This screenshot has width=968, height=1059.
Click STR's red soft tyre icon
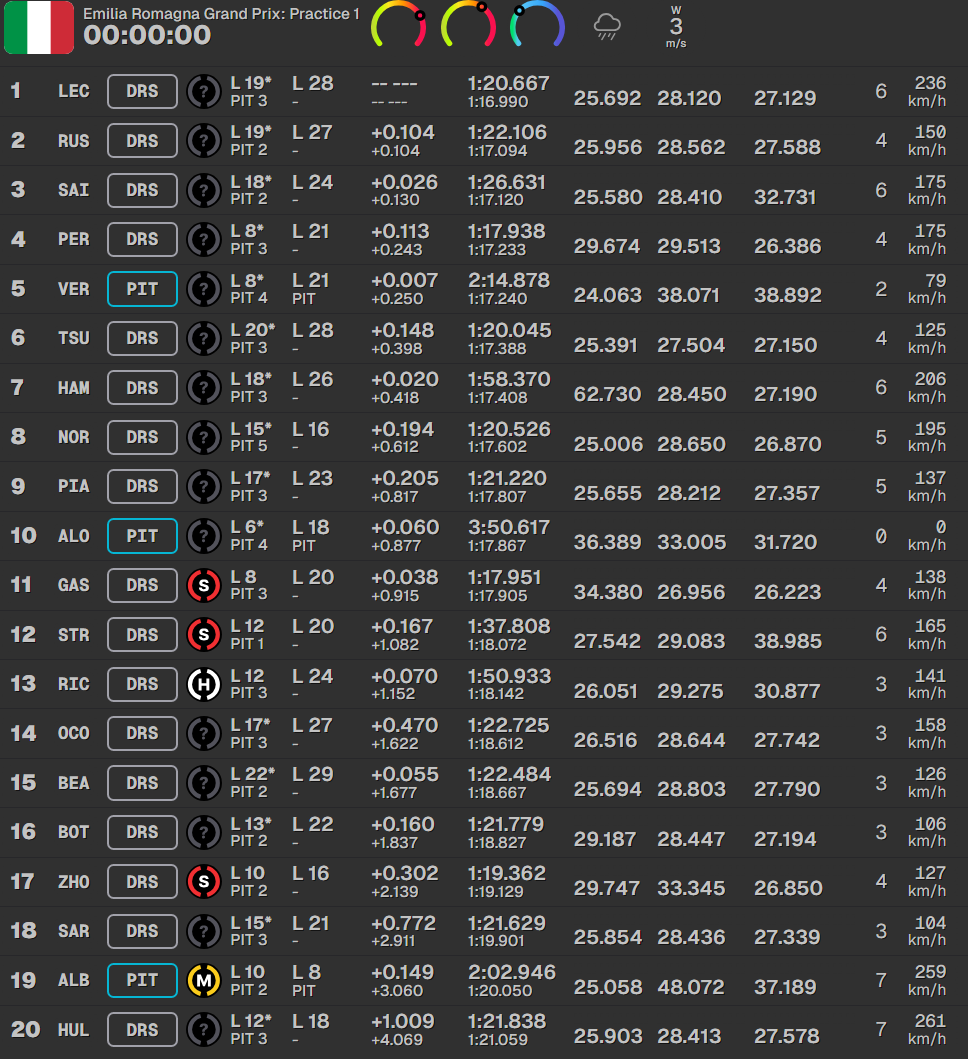click(204, 635)
